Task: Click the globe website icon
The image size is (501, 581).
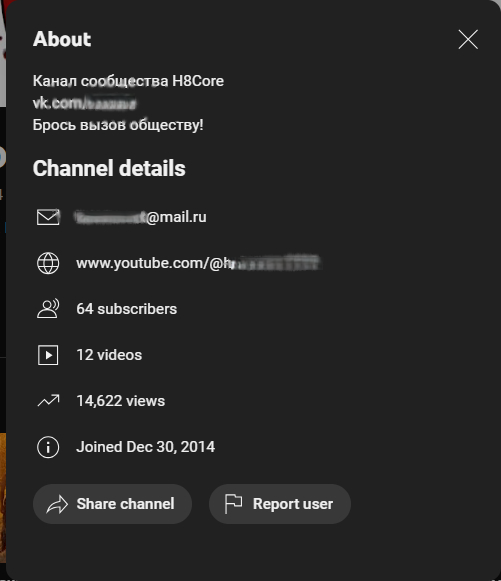Action: (x=48, y=263)
